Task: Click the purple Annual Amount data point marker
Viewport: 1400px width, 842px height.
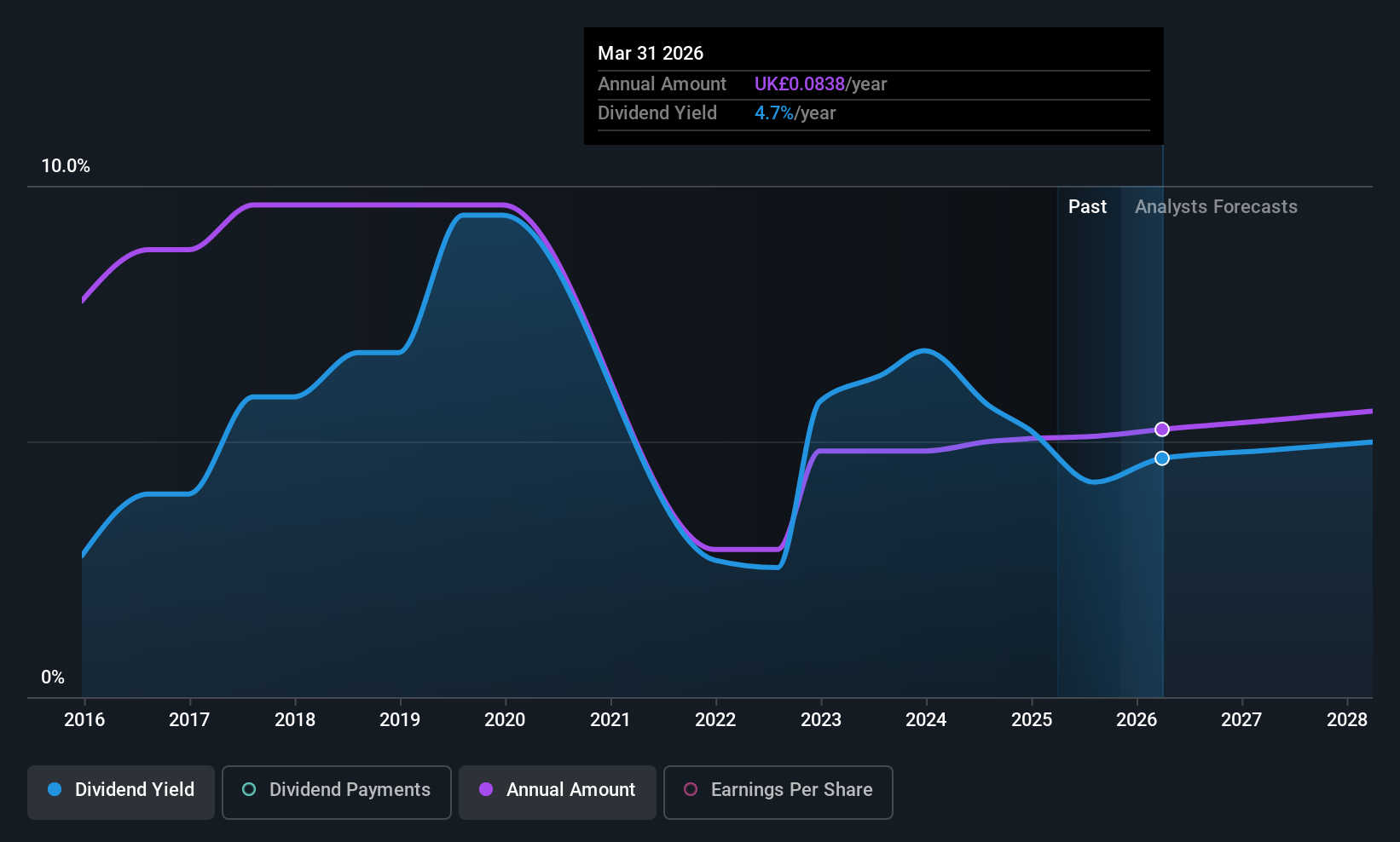Action: [x=1162, y=430]
